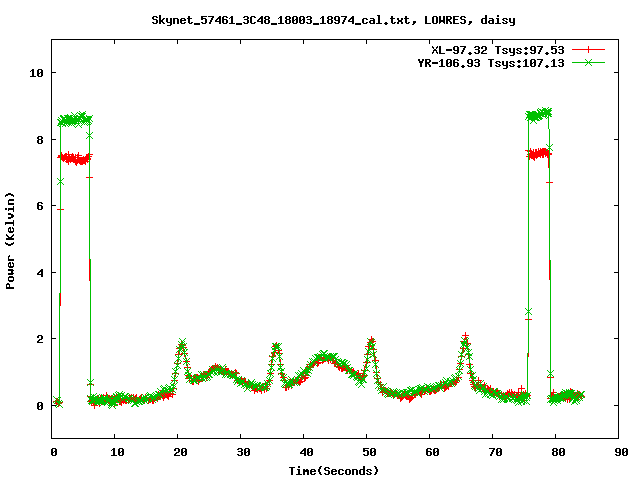Click the Power (Kelvin) axis label

point(10,241)
